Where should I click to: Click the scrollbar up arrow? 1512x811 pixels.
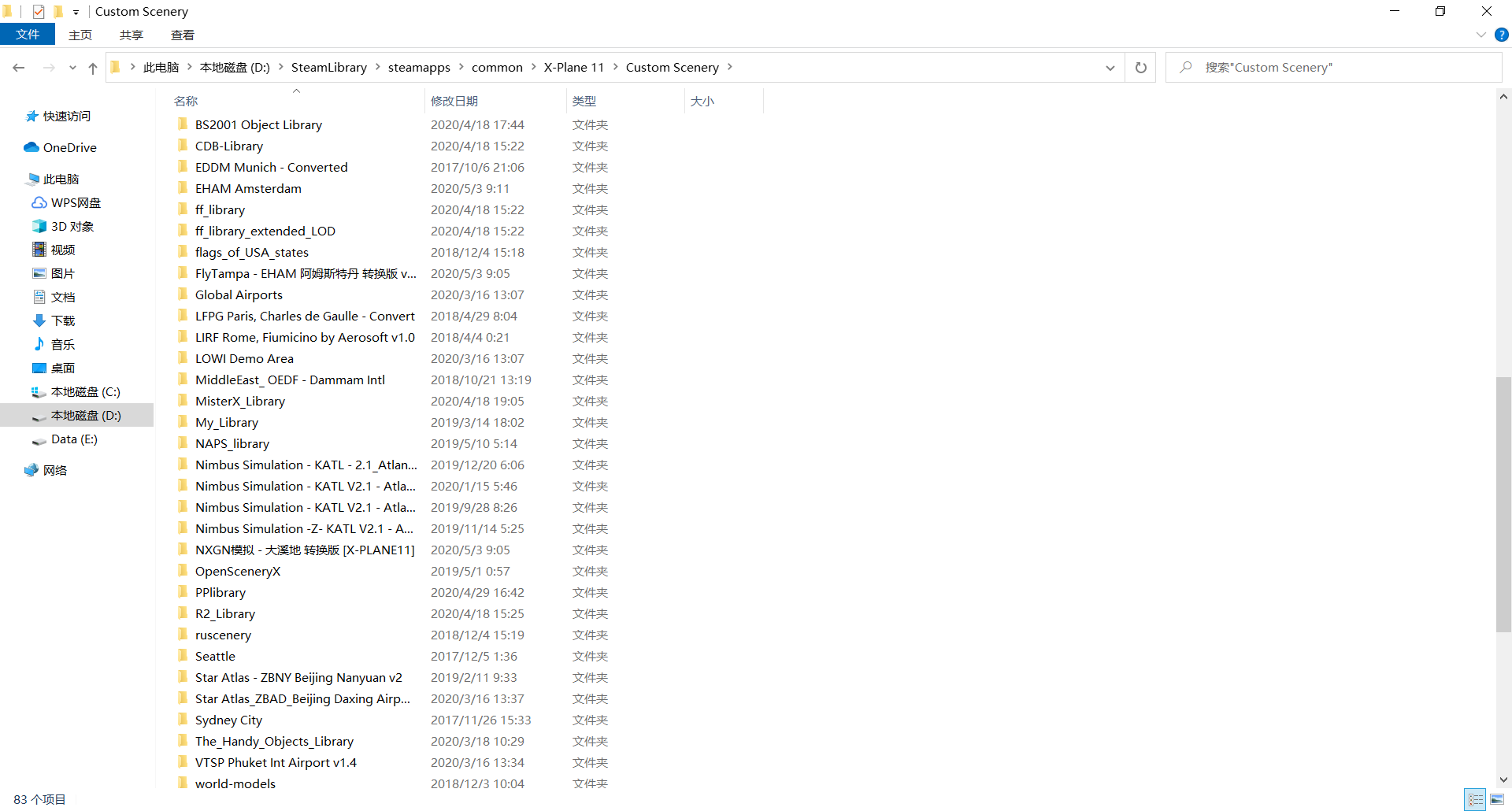pyautogui.click(x=1503, y=97)
